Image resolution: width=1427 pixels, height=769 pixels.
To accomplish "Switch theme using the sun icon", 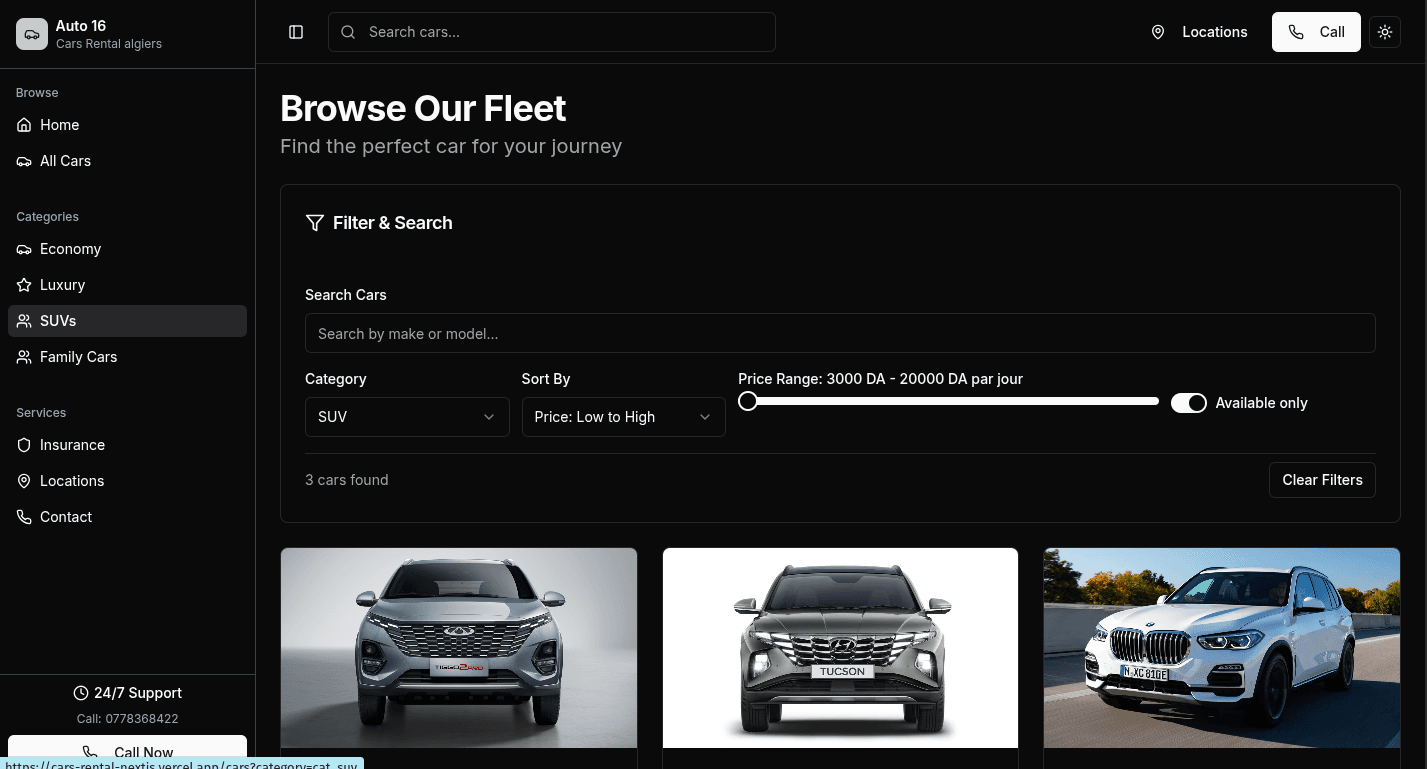I will tap(1385, 32).
